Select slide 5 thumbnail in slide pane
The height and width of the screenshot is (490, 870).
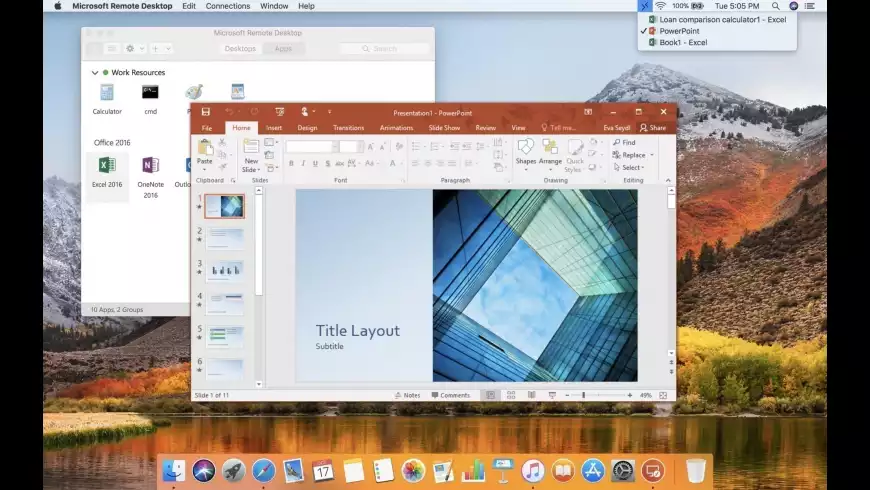pos(225,336)
